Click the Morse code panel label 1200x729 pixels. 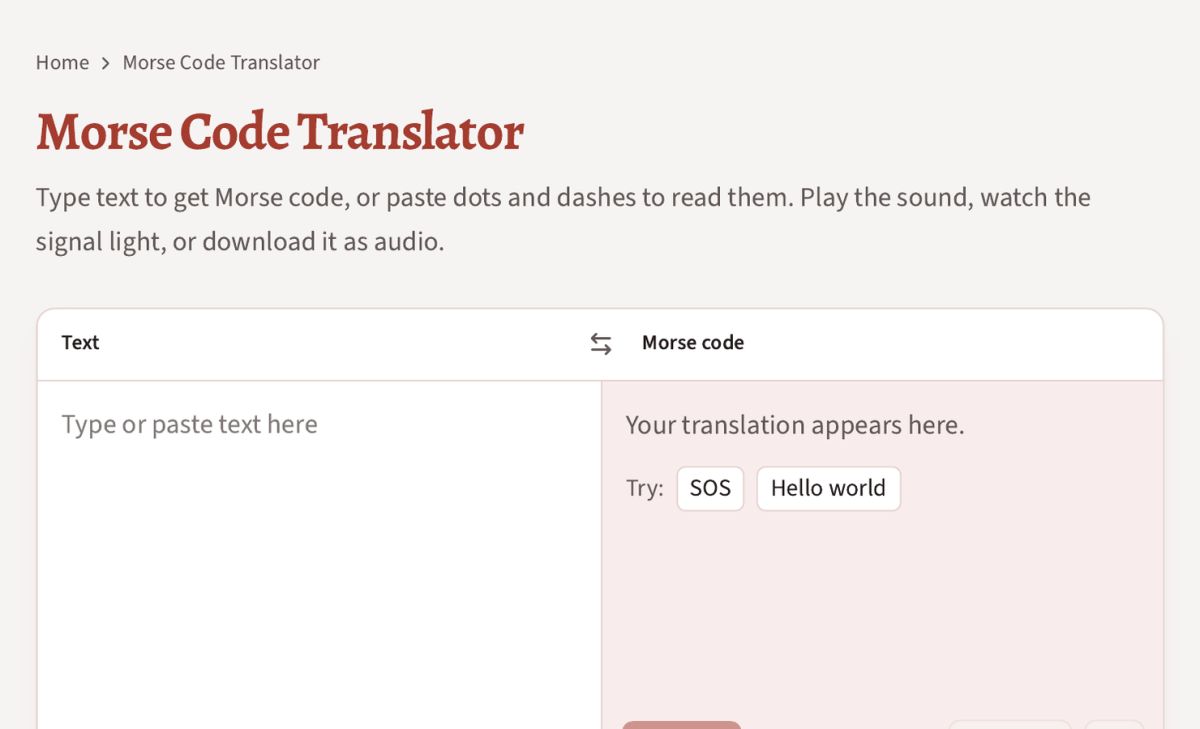click(693, 343)
